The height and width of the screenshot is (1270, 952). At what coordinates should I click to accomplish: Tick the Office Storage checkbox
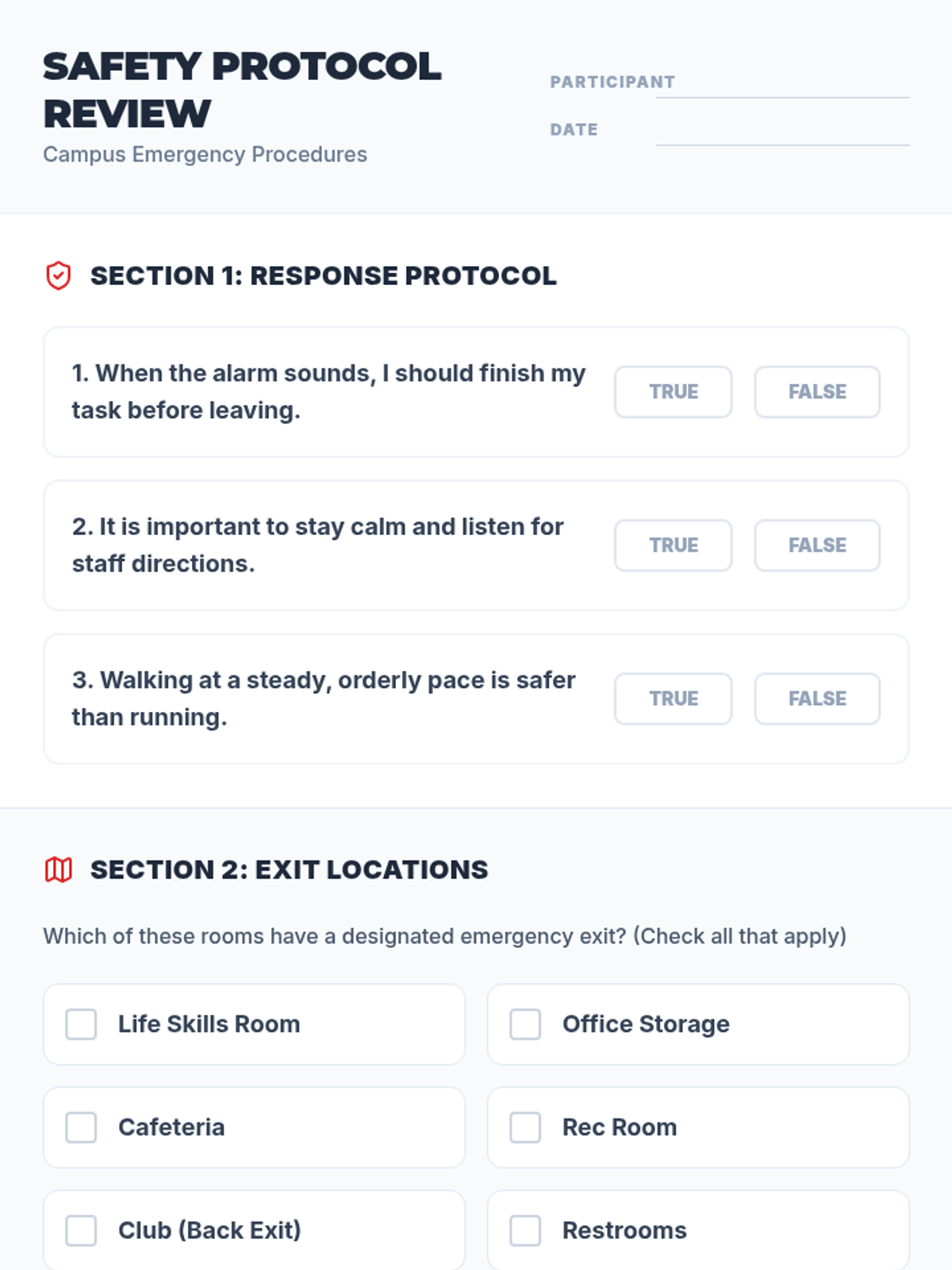[525, 1024]
